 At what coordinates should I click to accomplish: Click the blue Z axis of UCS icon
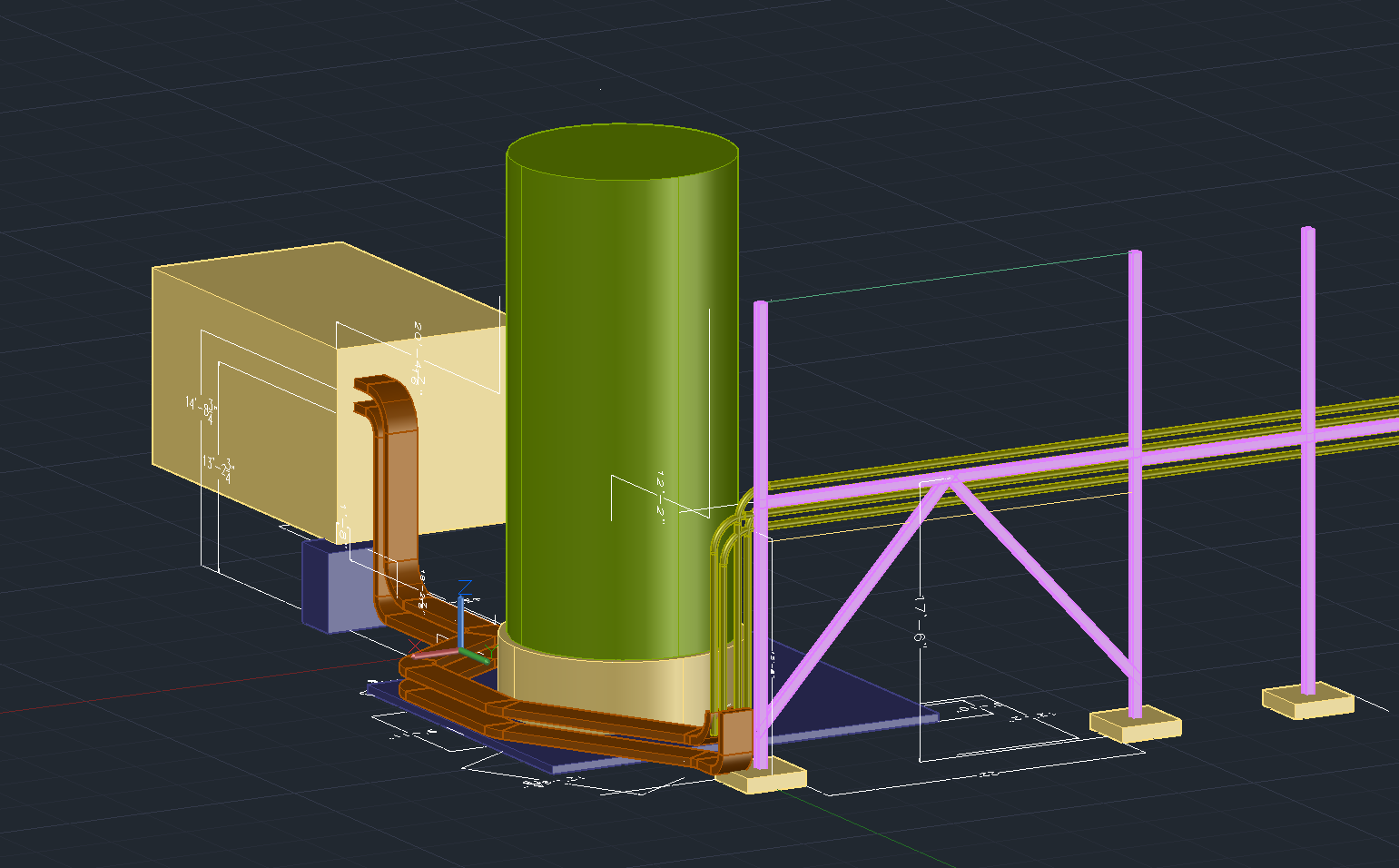(462, 617)
